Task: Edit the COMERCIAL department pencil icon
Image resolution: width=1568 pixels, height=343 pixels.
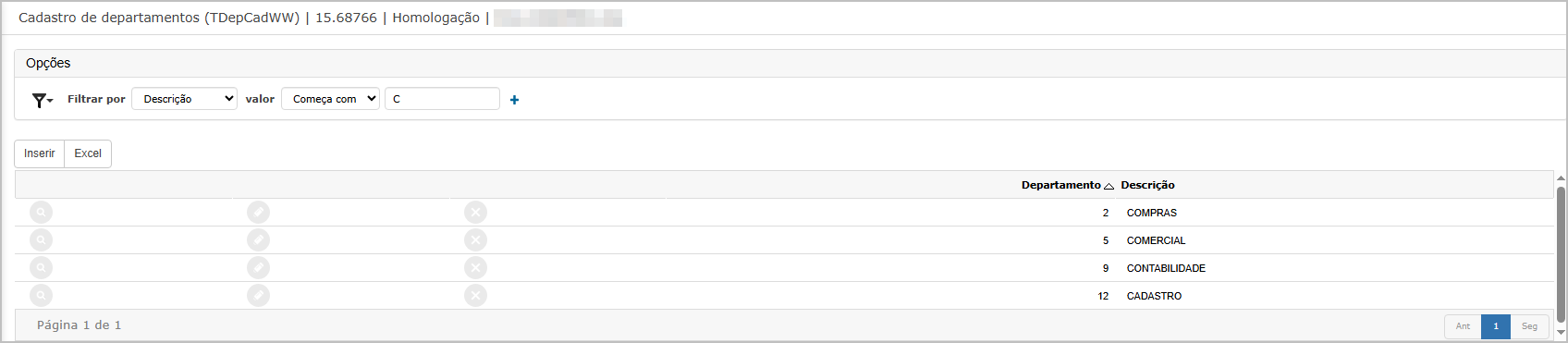Action: tap(258, 240)
